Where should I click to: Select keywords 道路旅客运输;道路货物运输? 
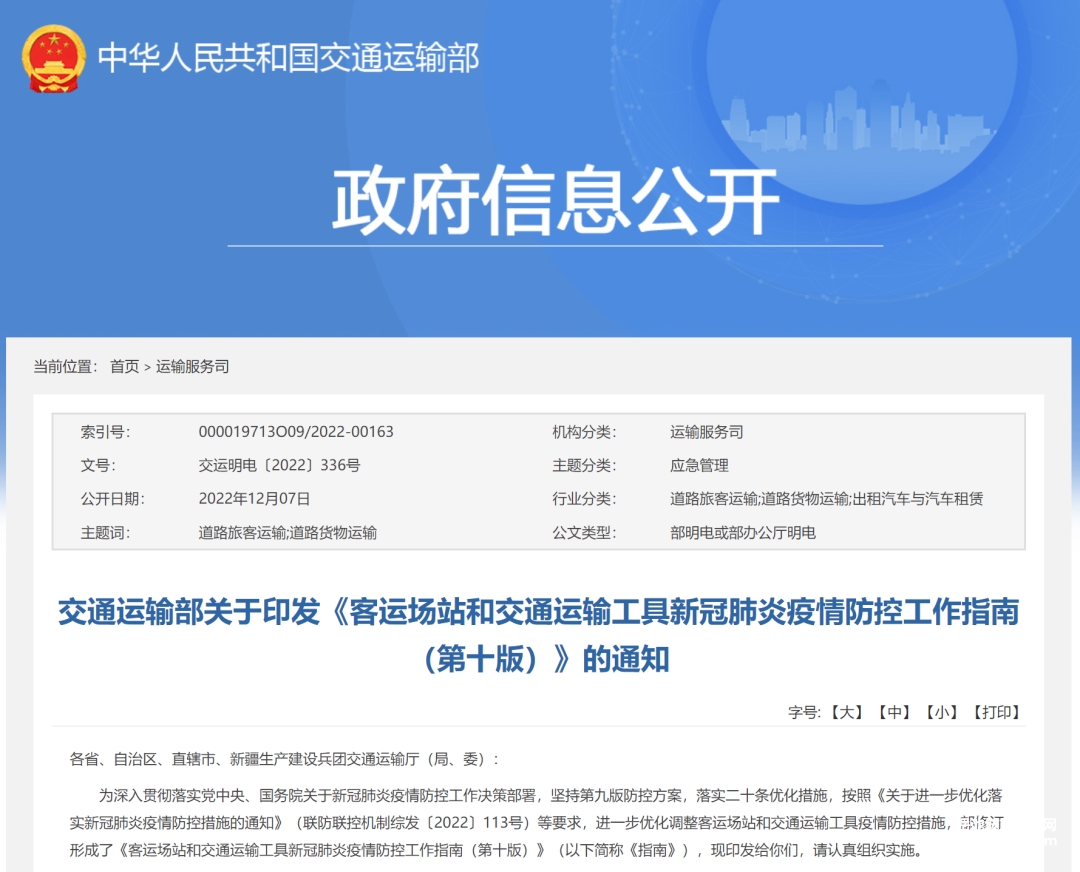tap(287, 532)
